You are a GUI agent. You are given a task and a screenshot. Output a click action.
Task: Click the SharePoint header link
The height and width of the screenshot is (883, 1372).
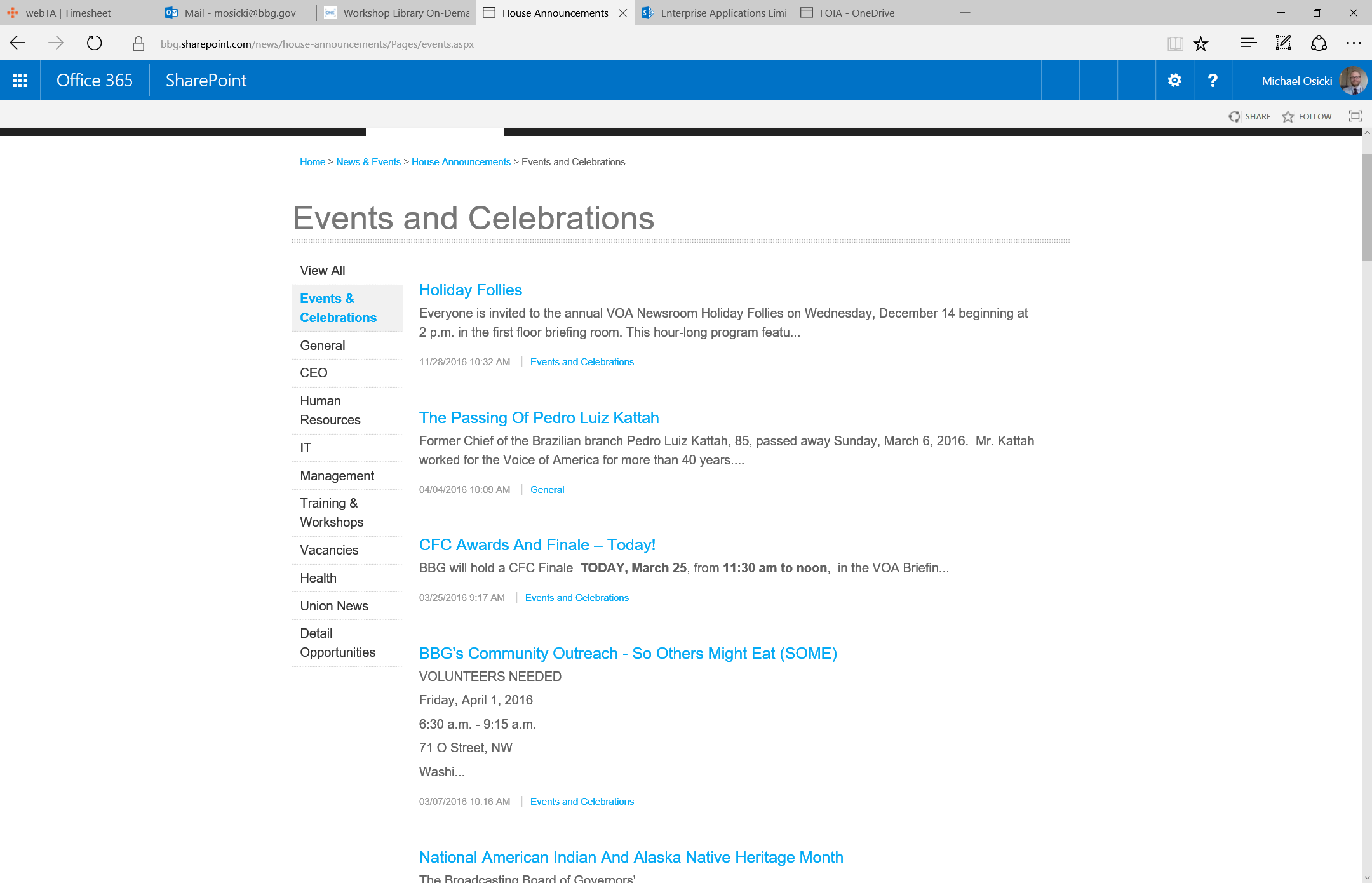[x=206, y=80]
